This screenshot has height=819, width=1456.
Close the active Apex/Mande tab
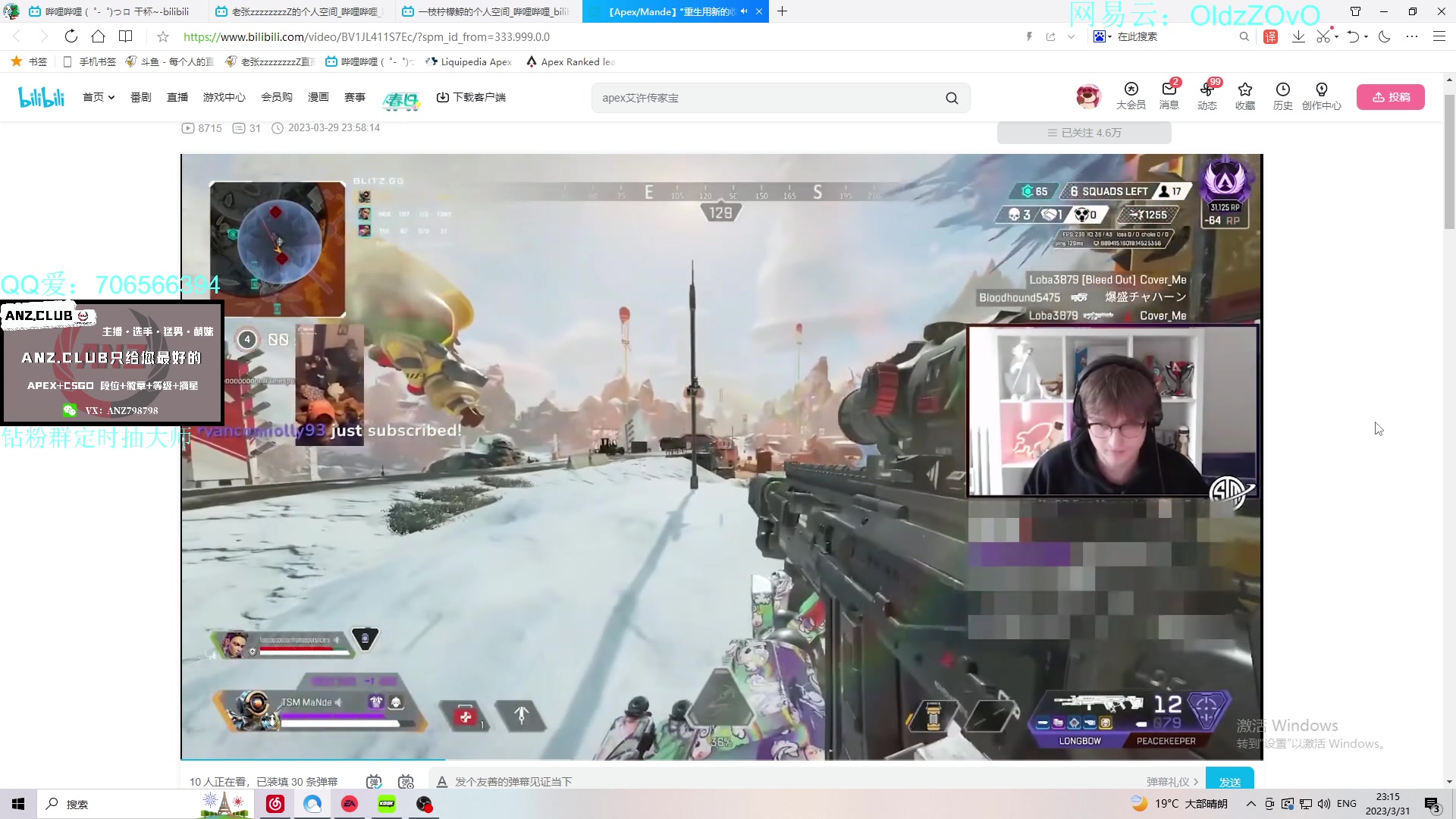tap(758, 11)
